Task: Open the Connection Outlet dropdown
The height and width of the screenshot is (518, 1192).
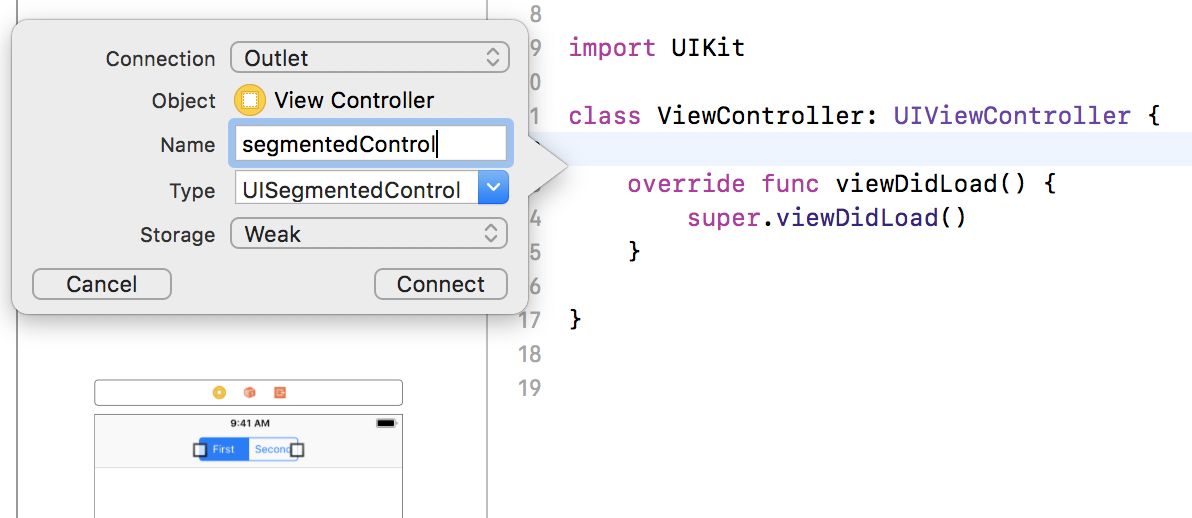Action: click(369, 58)
